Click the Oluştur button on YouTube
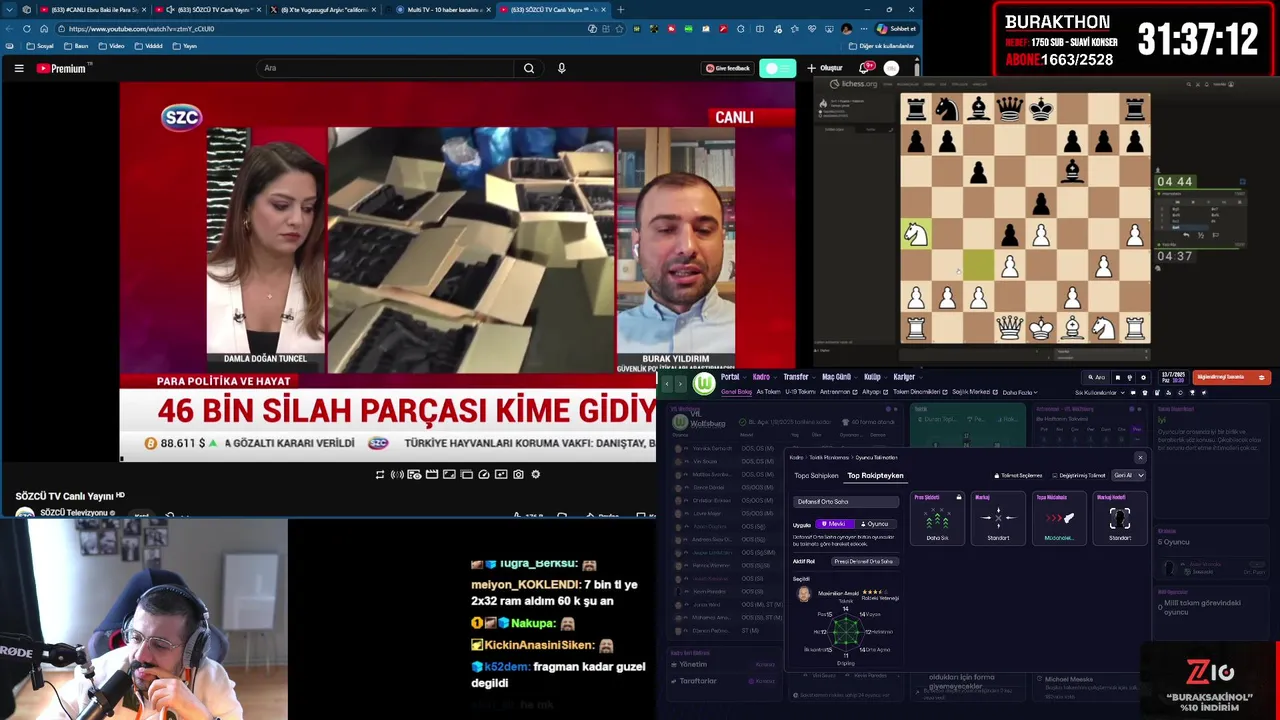 point(825,68)
